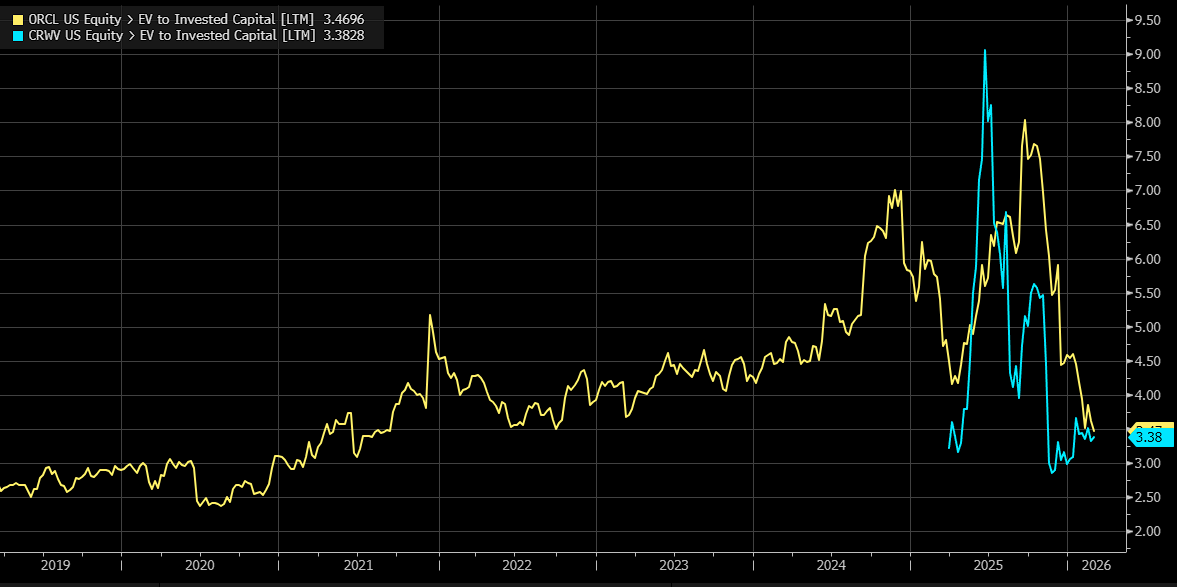The image size is (1177, 587).
Task: Click the 5.00 value on the price axis
Action: 1149,327
